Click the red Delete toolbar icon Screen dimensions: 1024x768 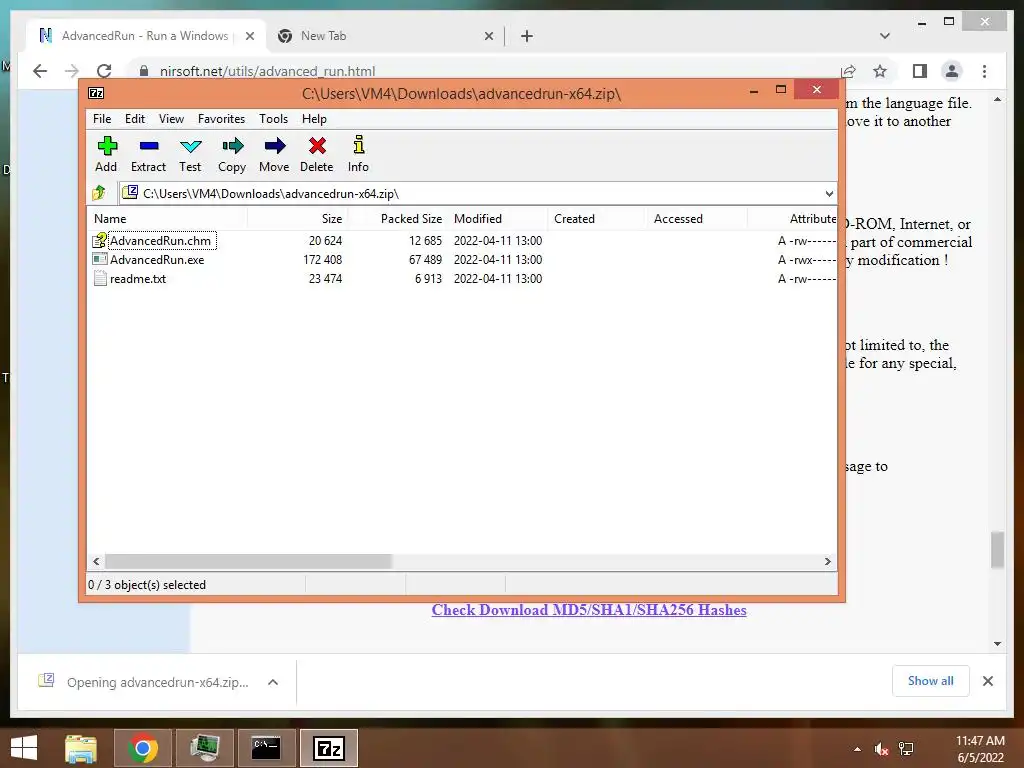[317, 146]
